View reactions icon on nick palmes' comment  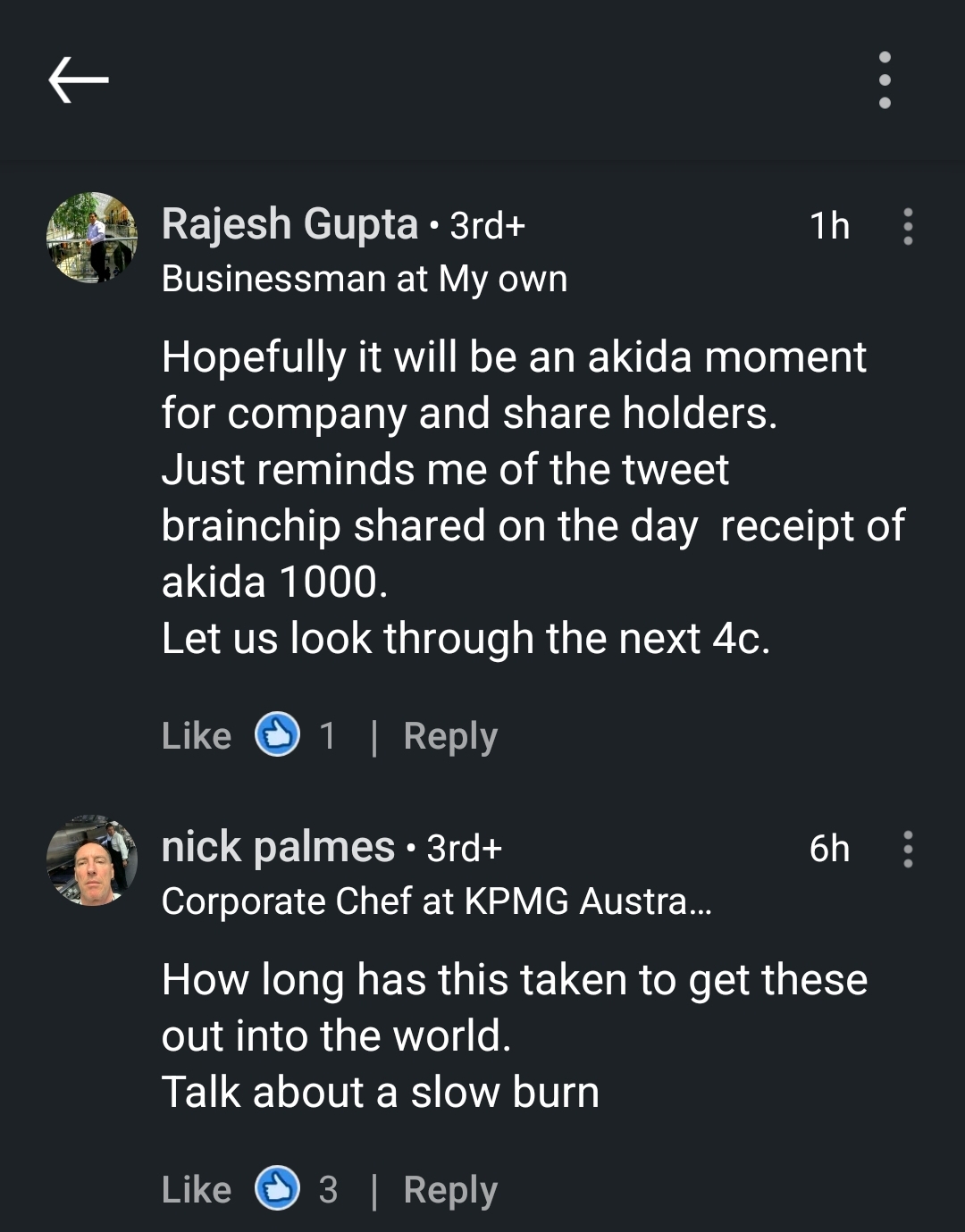pos(278,1189)
